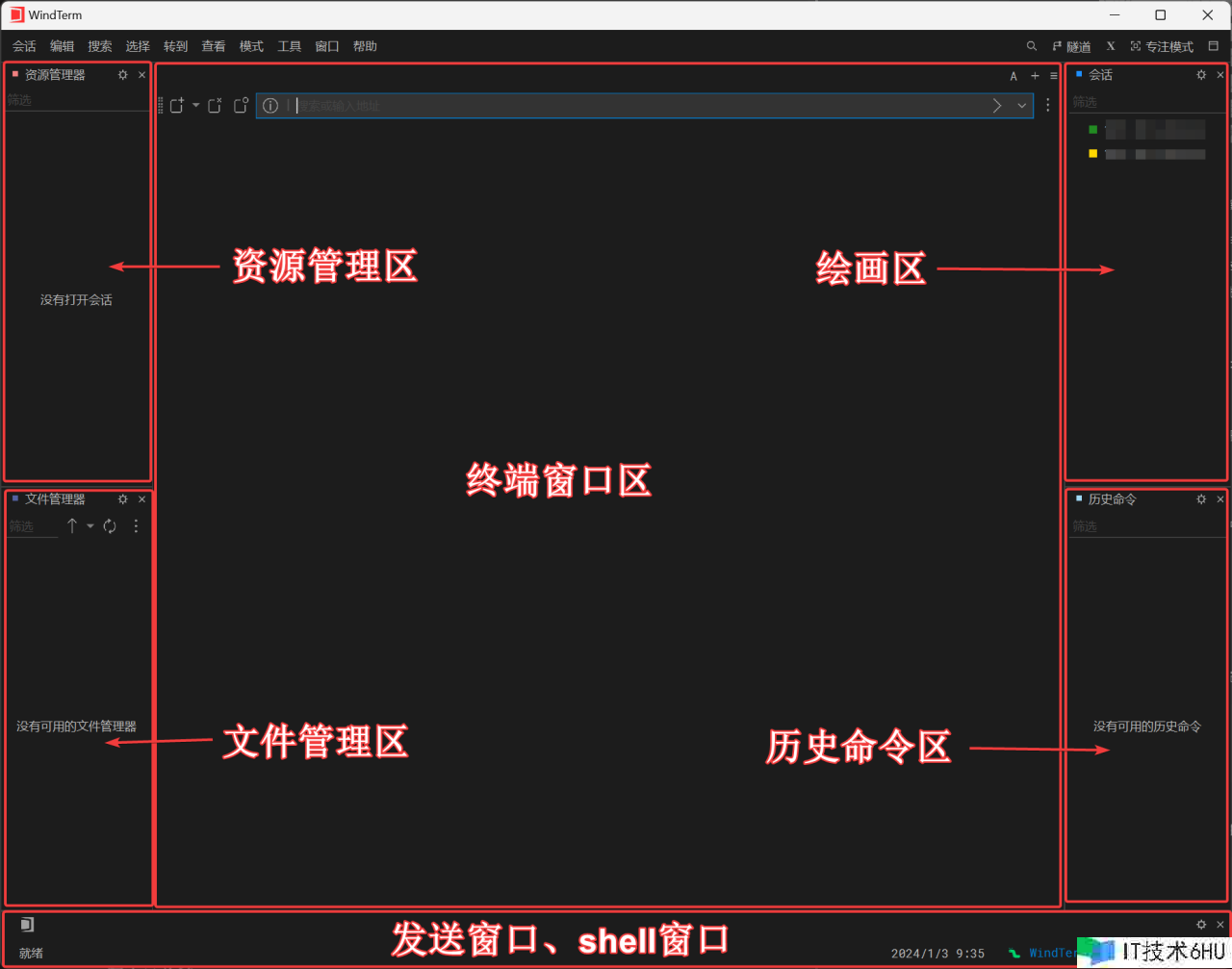The height and width of the screenshot is (969, 1232).
Task: Click the new session icon in the toolbar
Action: point(177,106)
